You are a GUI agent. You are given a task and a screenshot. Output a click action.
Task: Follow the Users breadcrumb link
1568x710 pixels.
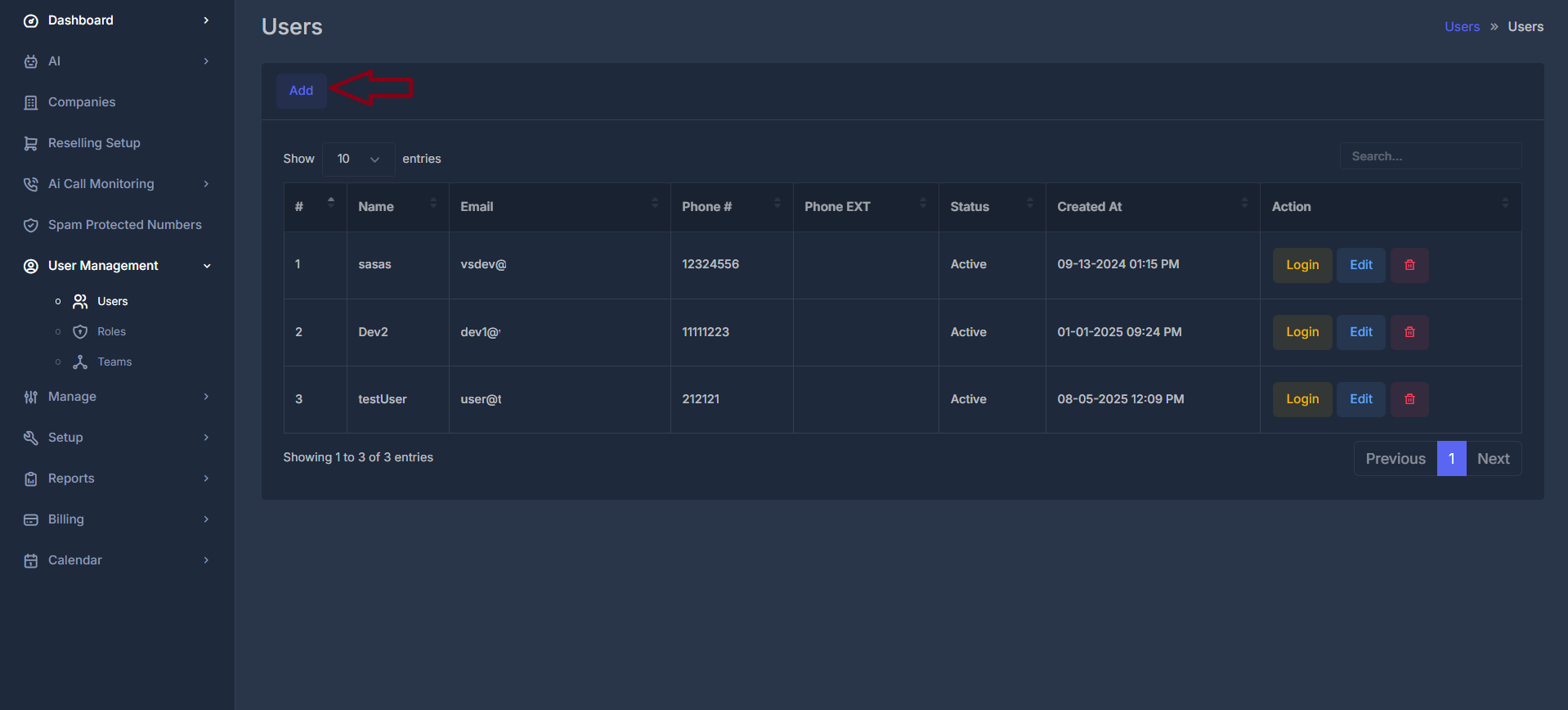[1462, 27]
